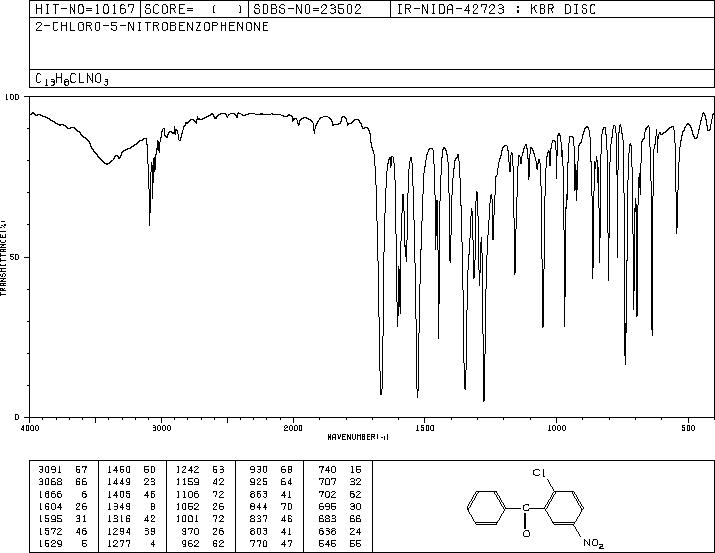The height and width of the screenshot is (553, 715).
Task: Click the 1000 tick label on wavenumber axis
Action: tap(556, 428)
